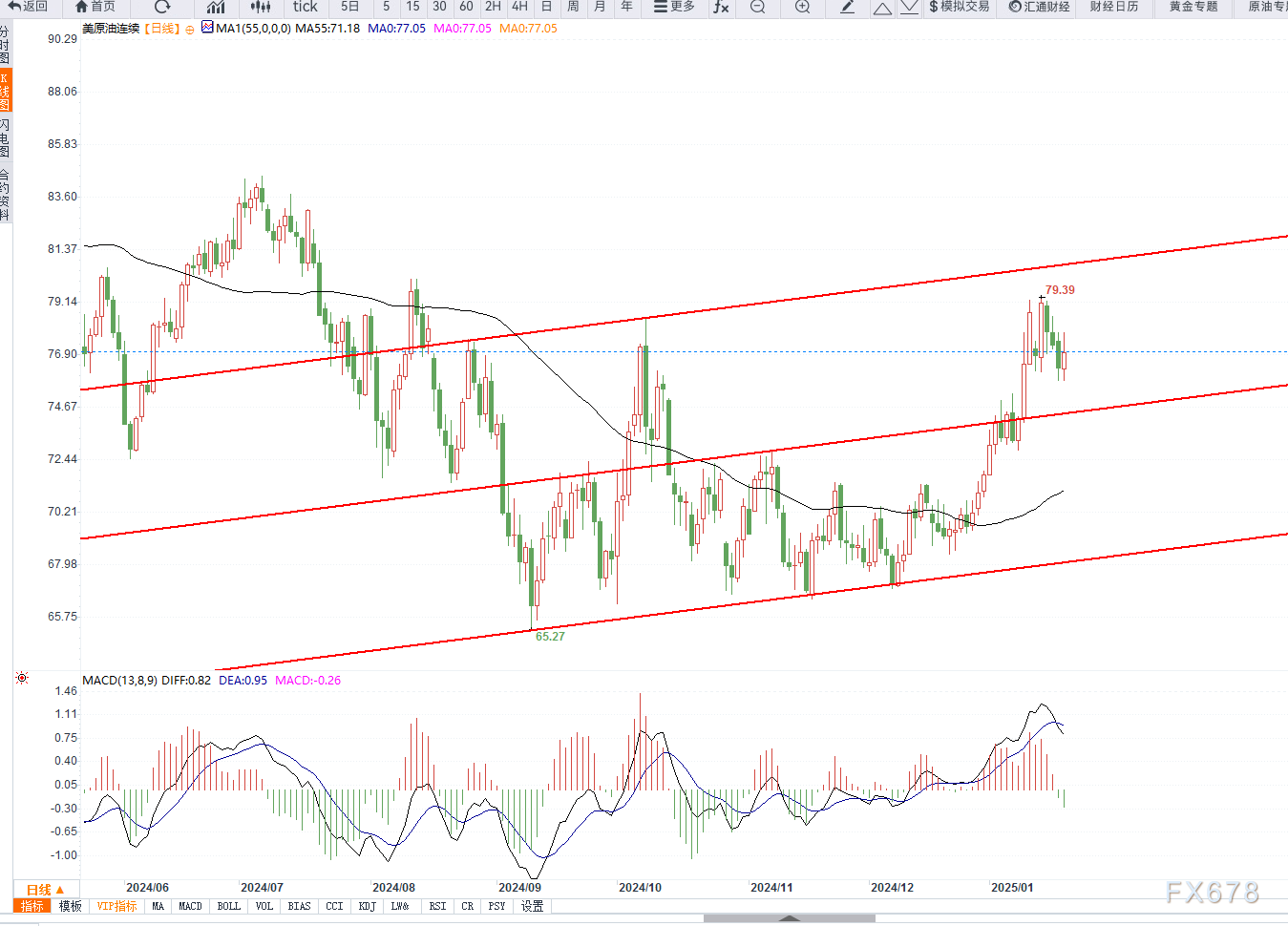
Task: Select the BOLL indicator tab
Action: point(228,906)
